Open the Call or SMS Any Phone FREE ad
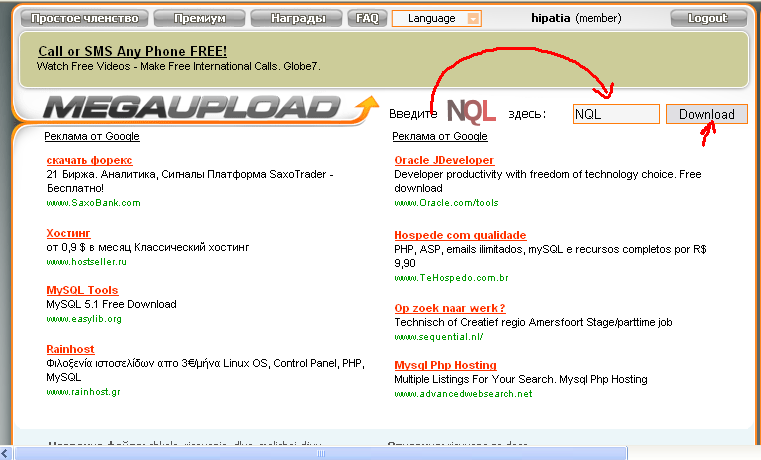 pos(132,51)
